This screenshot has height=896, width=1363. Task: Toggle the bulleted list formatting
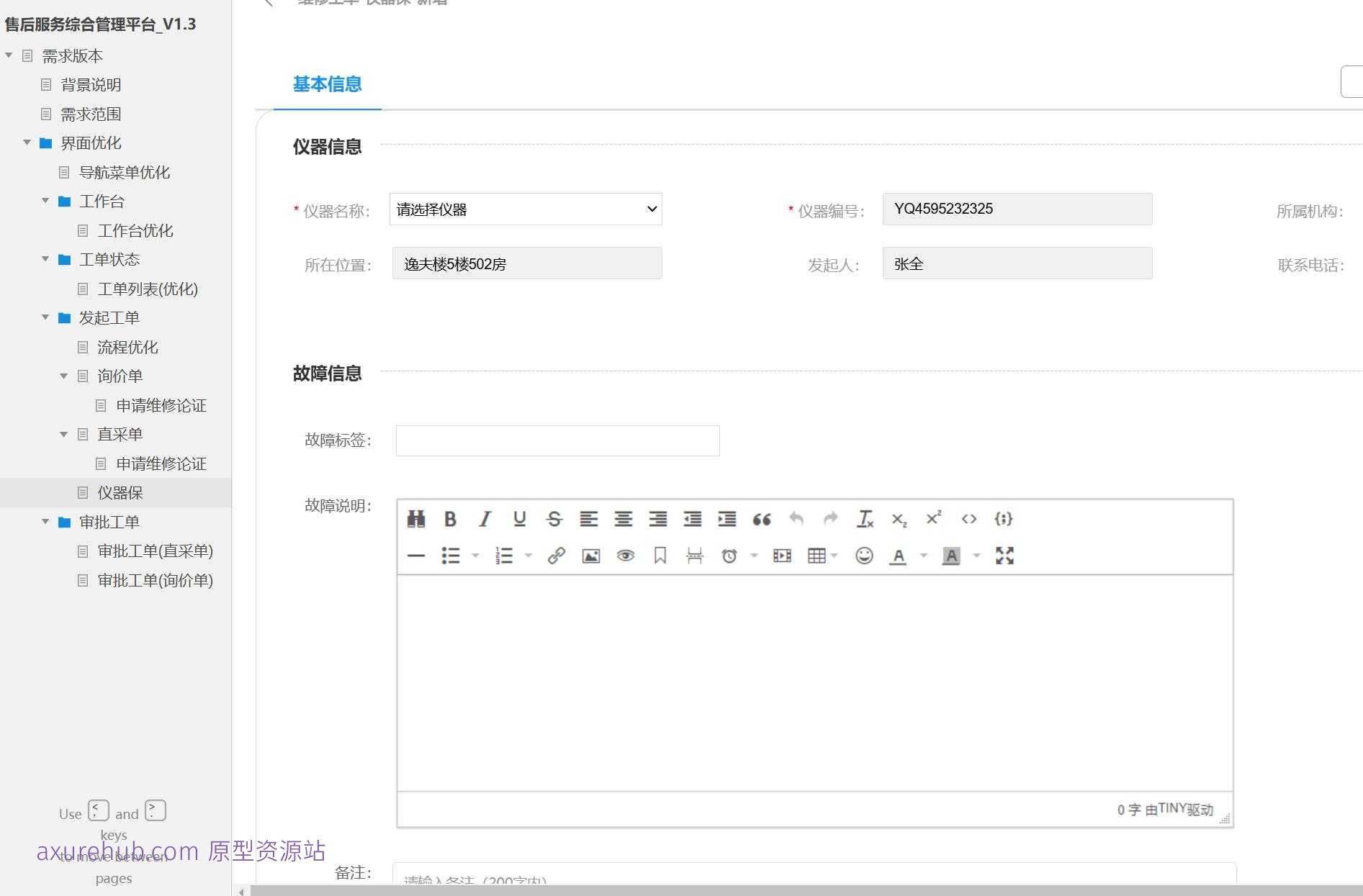(x=451, y=555)
